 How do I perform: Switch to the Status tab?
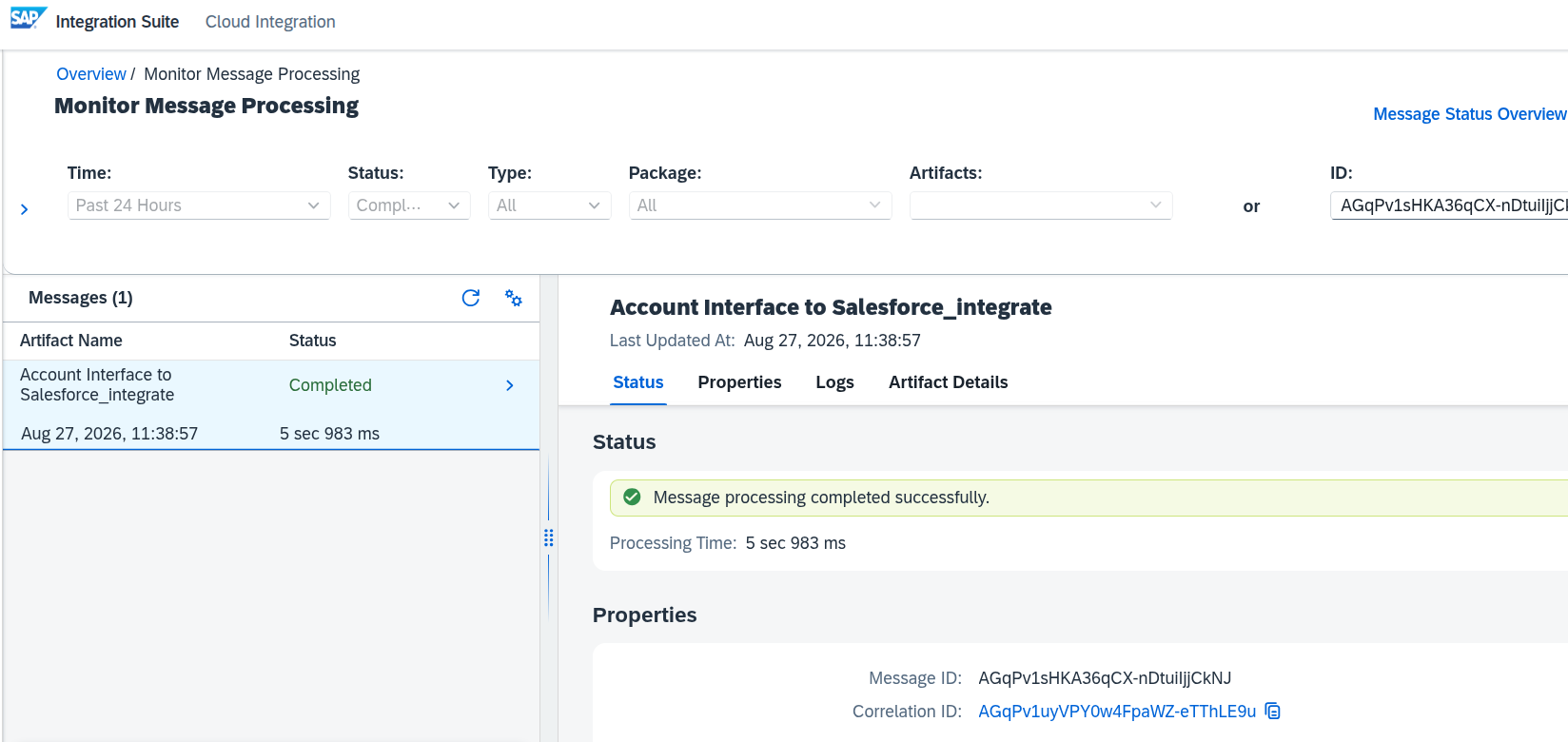(x=638, y=382)
